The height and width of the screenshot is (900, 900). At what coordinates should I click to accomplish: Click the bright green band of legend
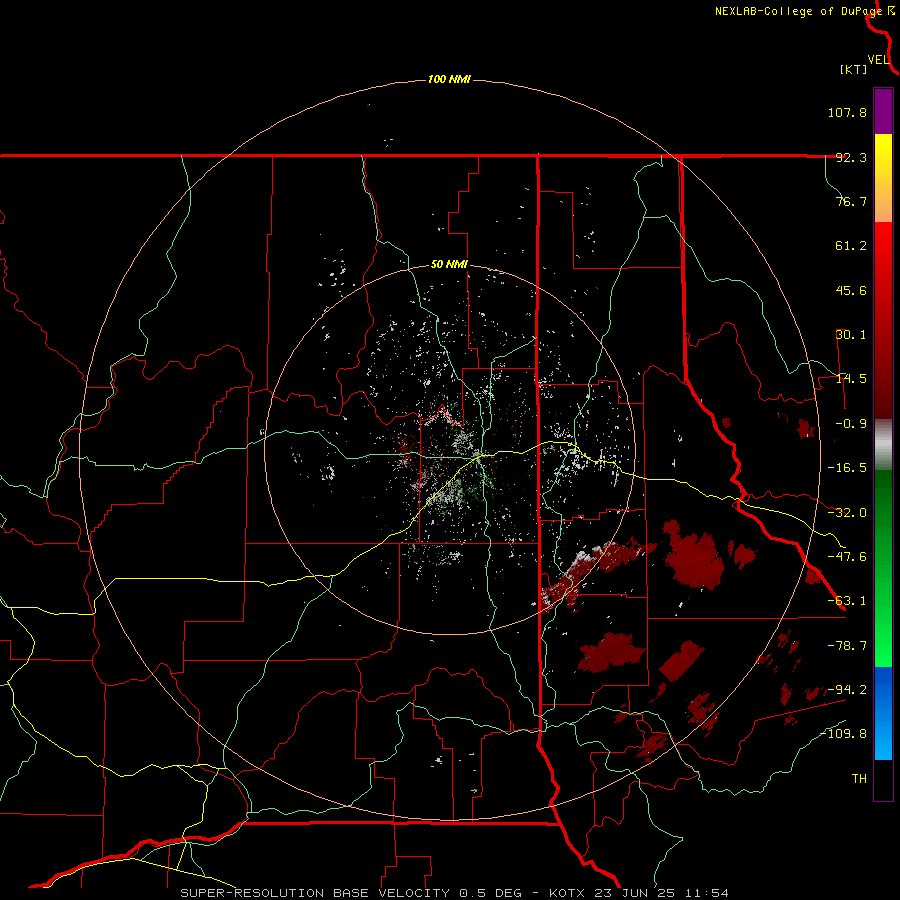click(883, 568)
